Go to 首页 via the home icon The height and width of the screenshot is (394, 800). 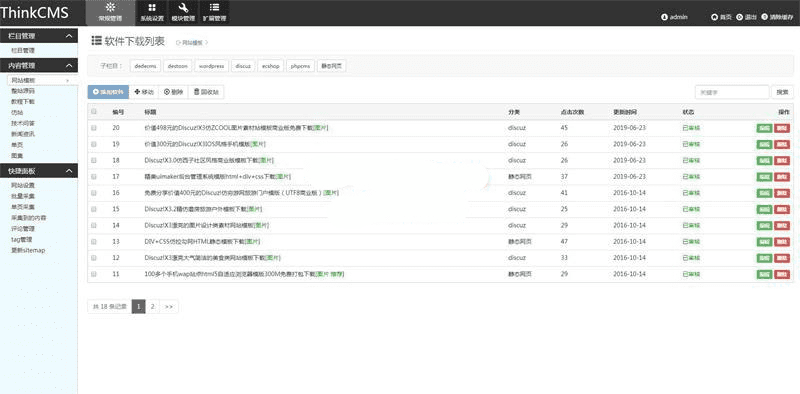(714, 17)
